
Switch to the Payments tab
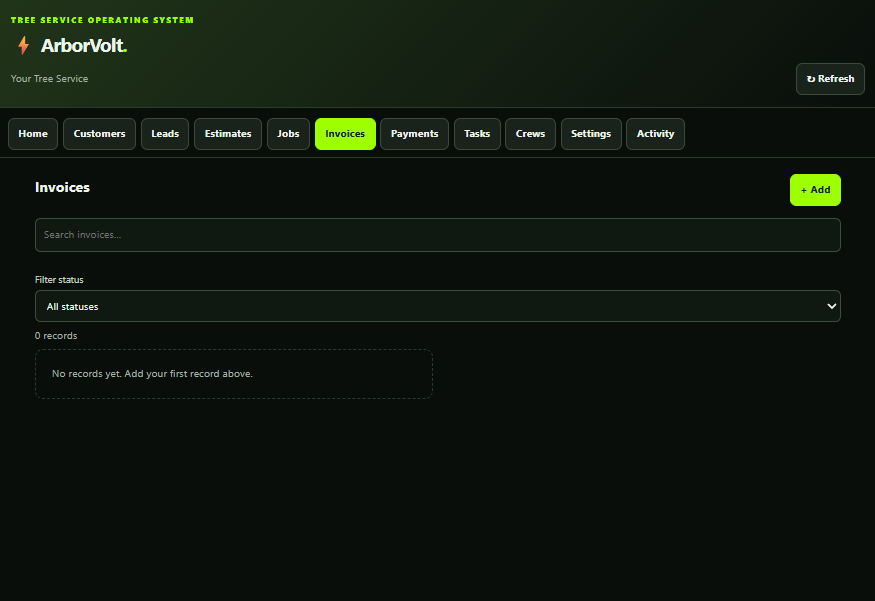415,134
